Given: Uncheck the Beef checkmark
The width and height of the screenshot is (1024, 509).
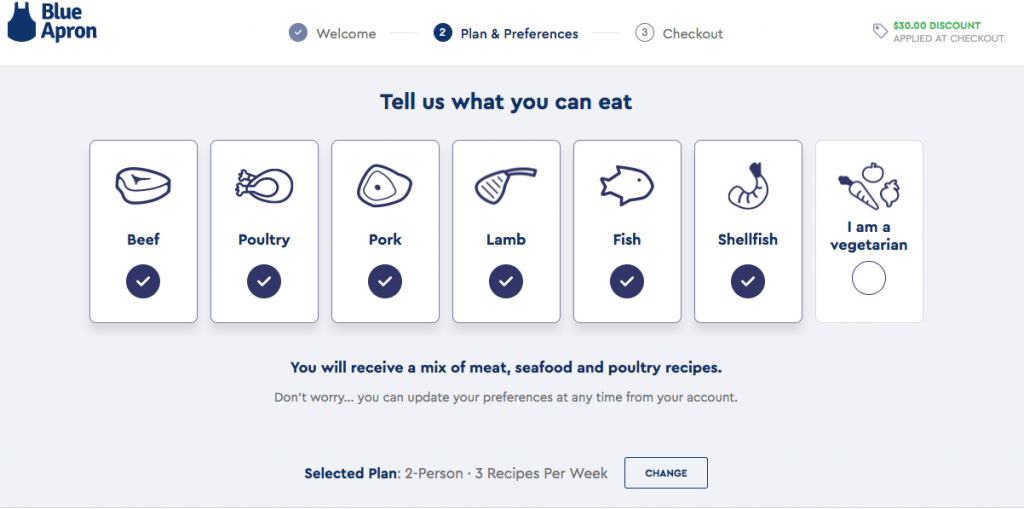Looking at the screenshot, I should (143, 281).
